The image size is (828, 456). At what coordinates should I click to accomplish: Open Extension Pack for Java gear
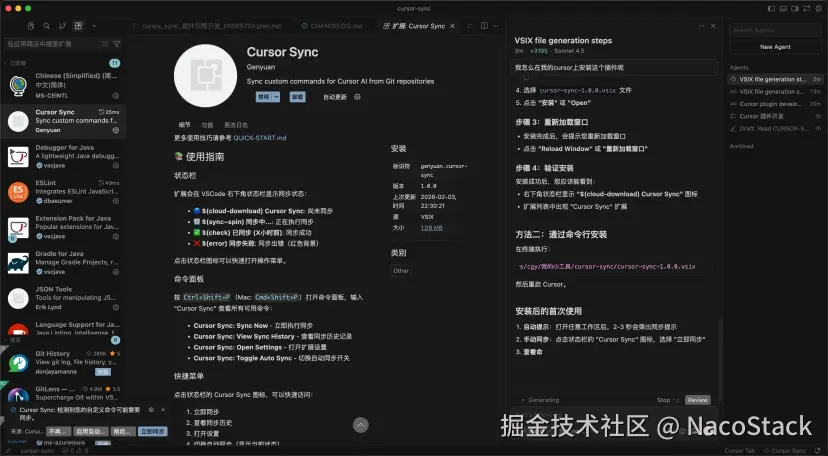click(116, 236)
